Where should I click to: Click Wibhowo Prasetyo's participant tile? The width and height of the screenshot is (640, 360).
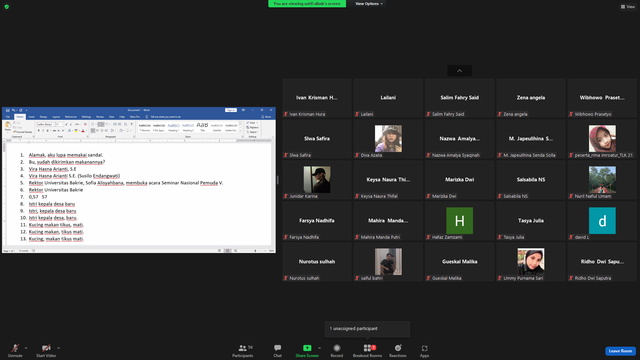click(x=602, y=98)
